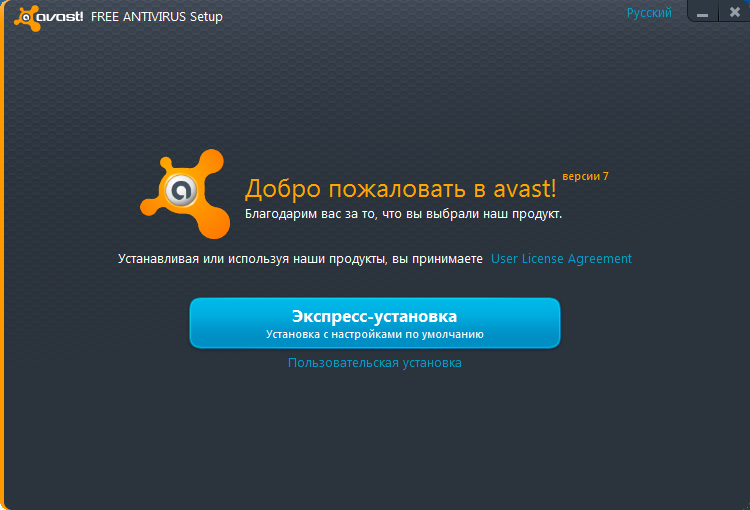Screen dimensions: 750x510
Task: Open the User License Agreement link
Action: pyautogui.click(x=561, y=259)
